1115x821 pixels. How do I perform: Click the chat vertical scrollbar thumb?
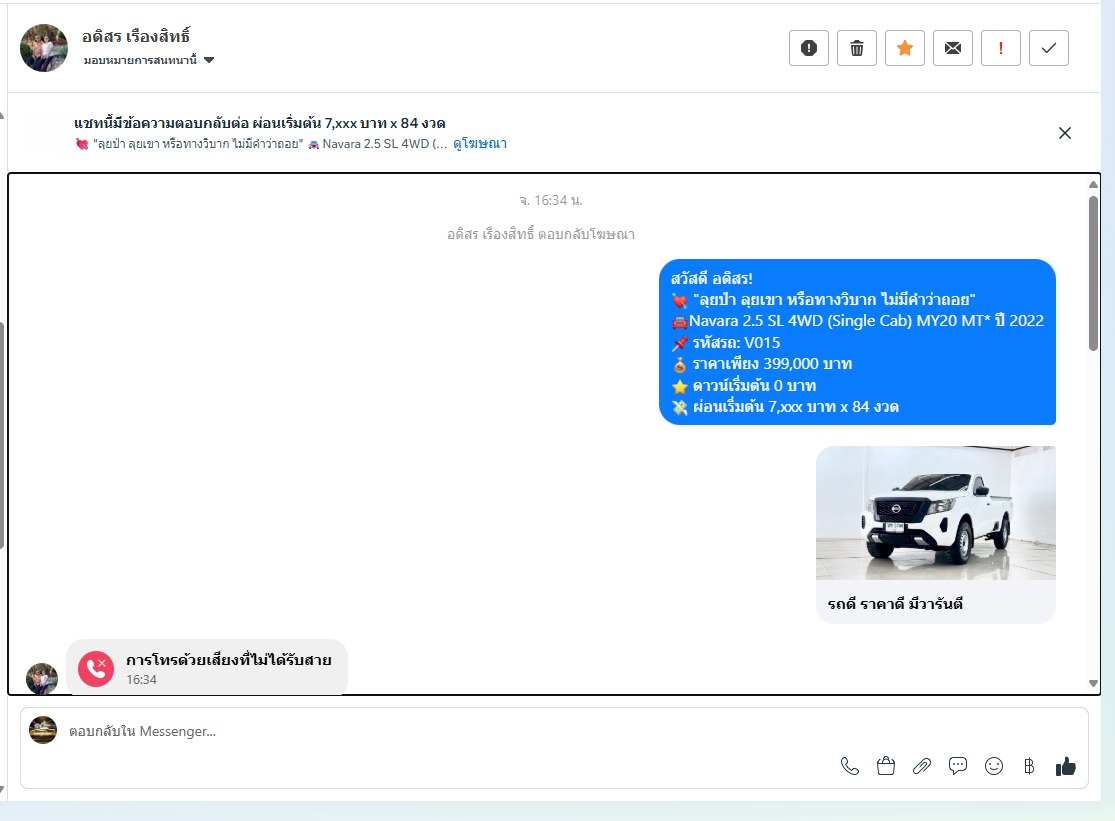[1093, 273]
